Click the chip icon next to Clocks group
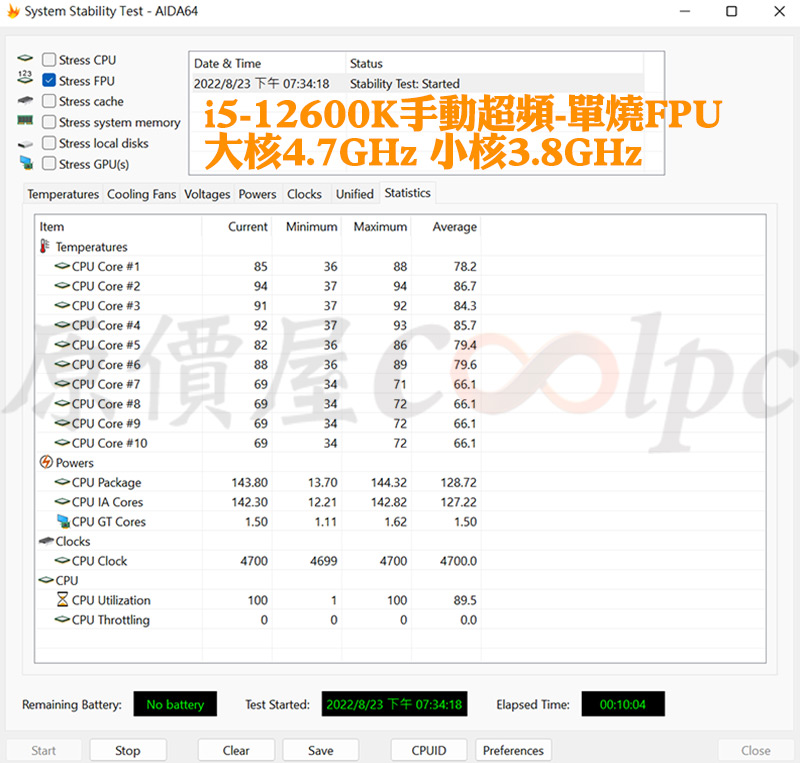The width and height of the screenshot is (800, 763). [46, 540]
